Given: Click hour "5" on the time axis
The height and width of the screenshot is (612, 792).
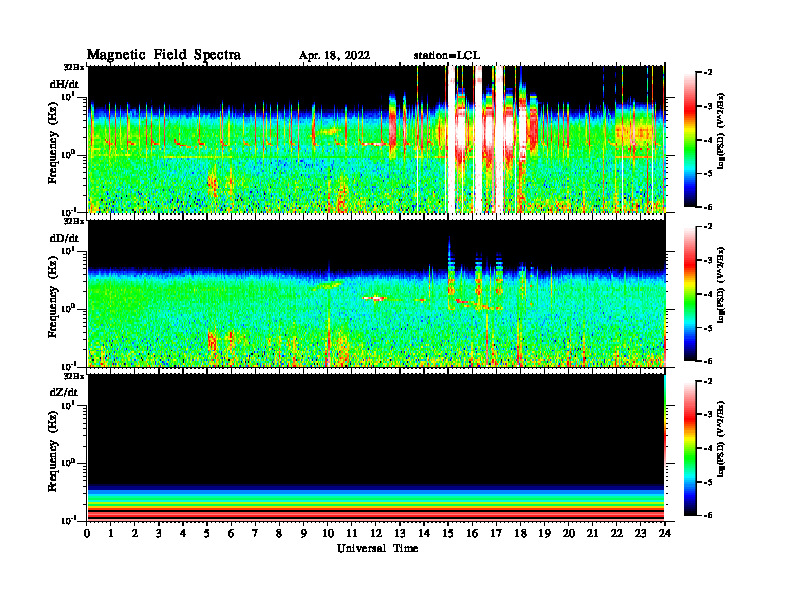Looking at the screenshot, I should click(x=207, y=533).
